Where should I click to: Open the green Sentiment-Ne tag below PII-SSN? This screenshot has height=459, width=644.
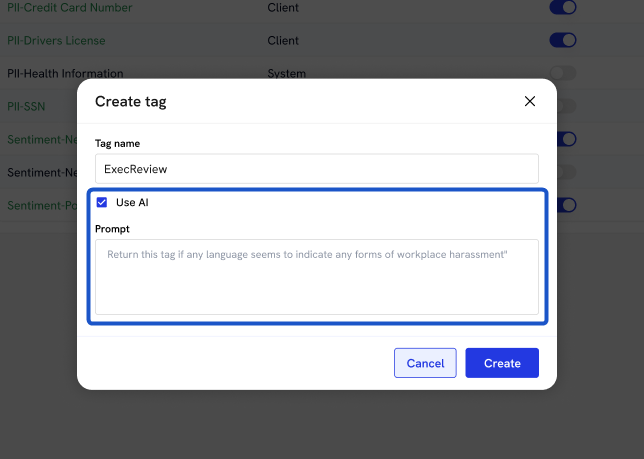40,139
